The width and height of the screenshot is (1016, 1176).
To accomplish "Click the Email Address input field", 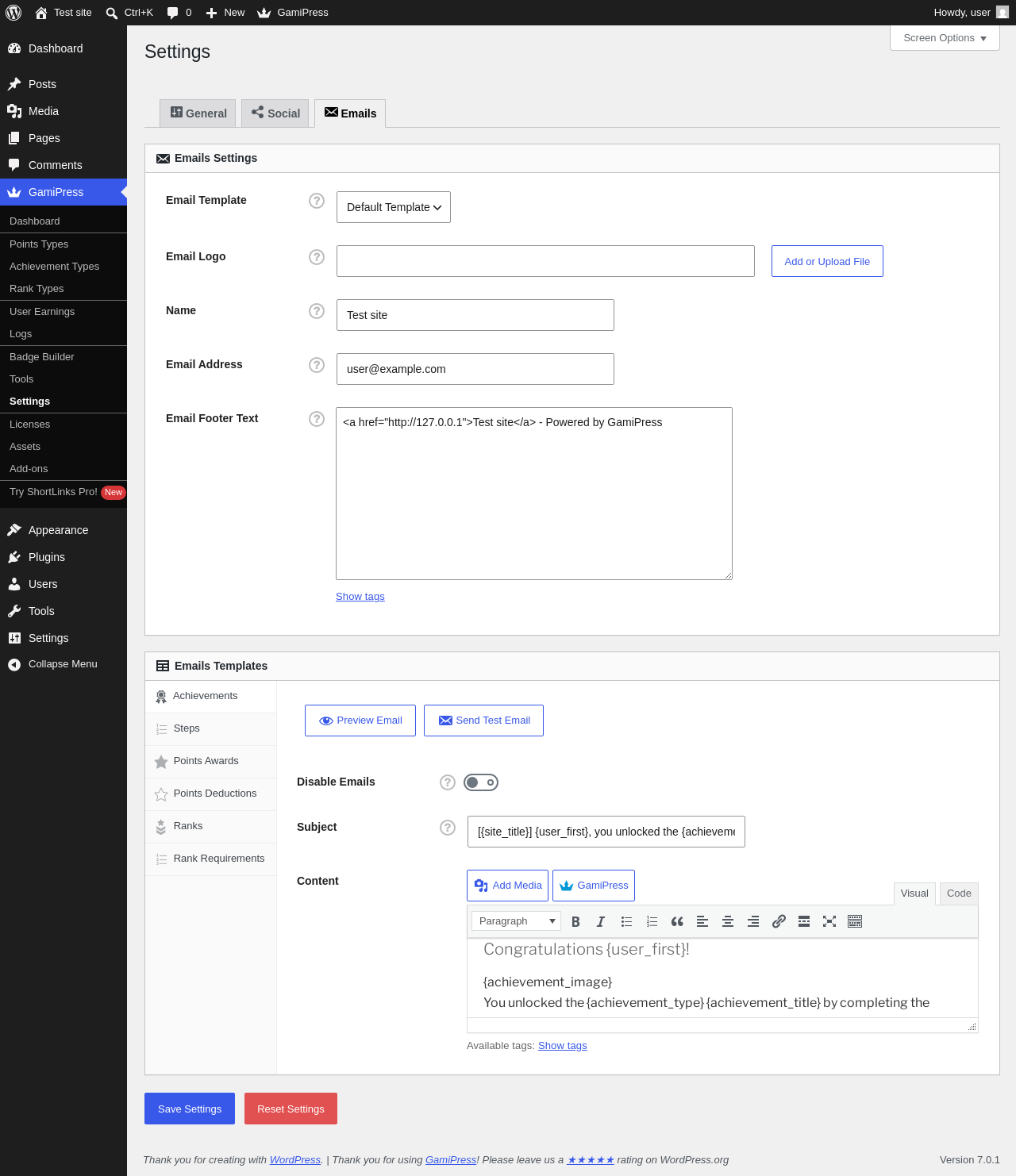I will click(475, 369).
